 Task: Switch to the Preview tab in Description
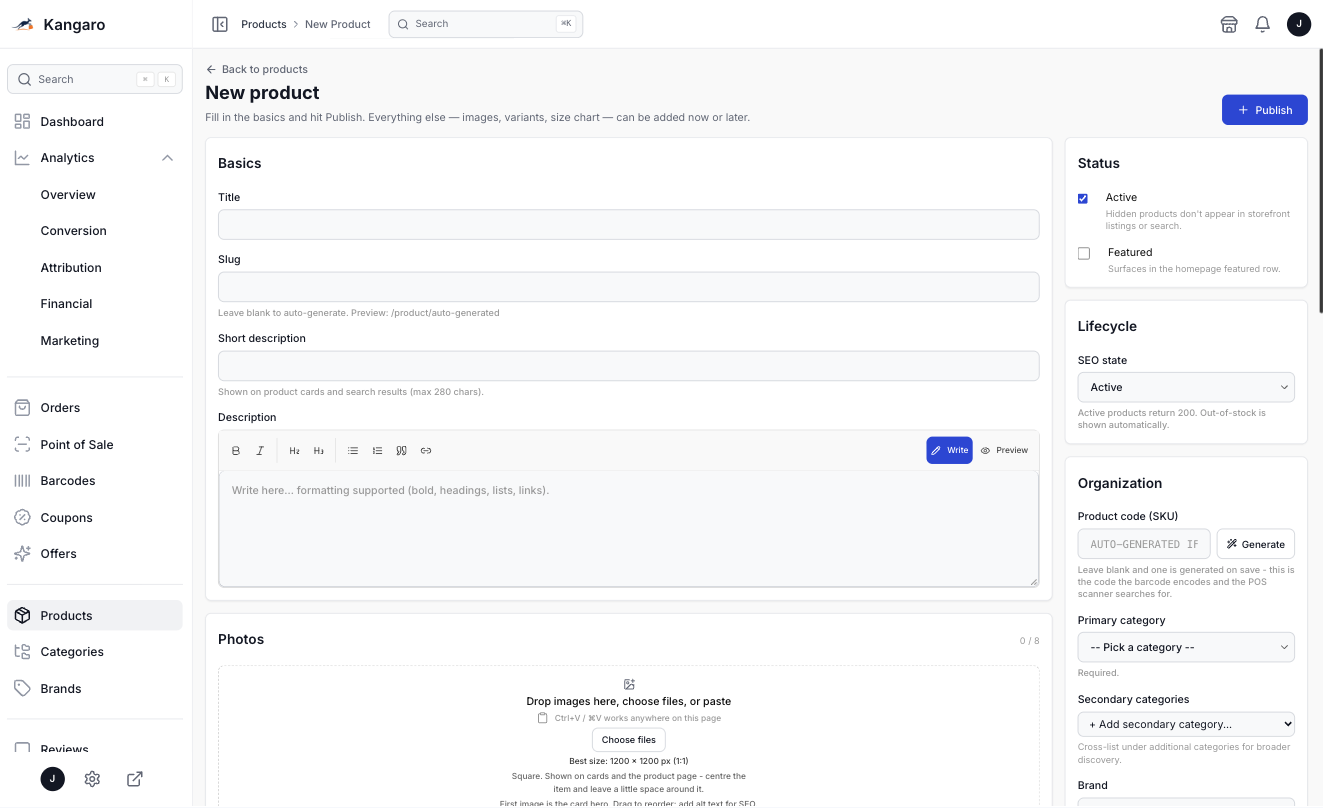point(1004,451)
